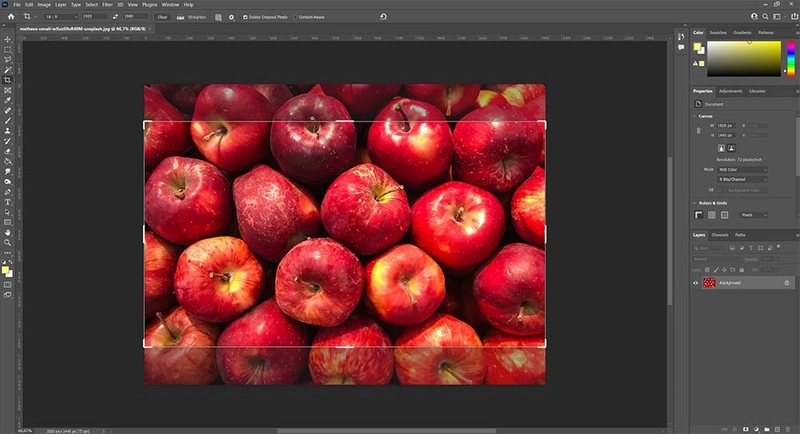
Task: Click the Create new layer icon
Action: tap(777, 429)
